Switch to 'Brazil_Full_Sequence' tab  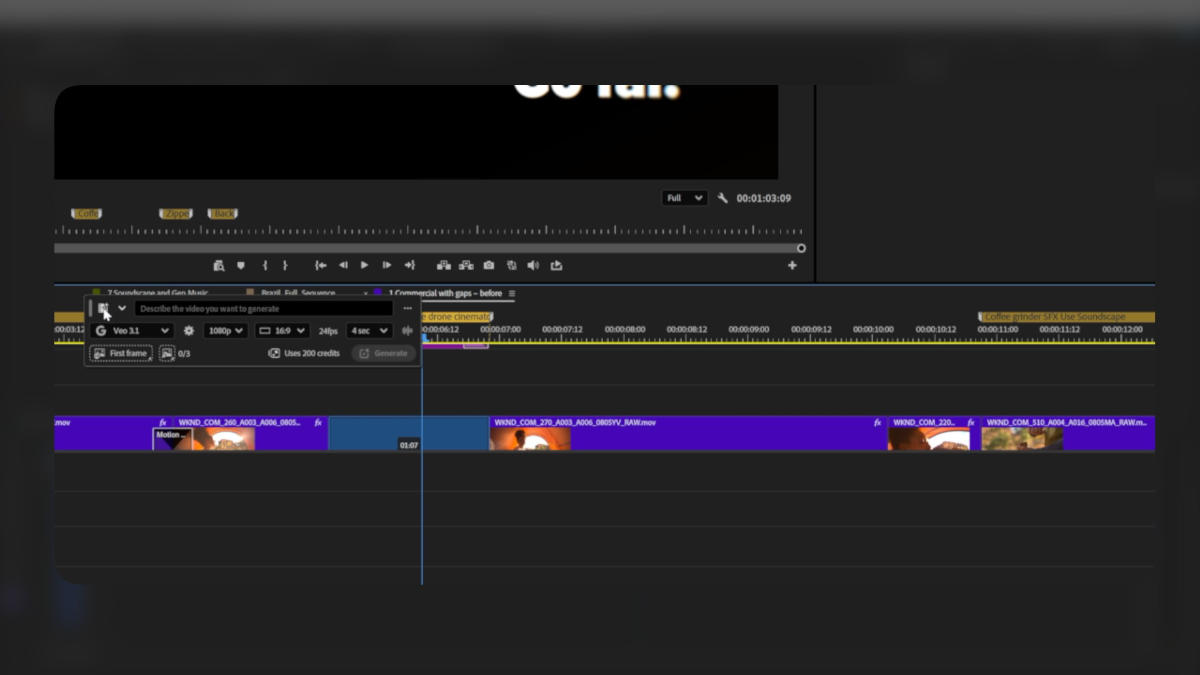coord(297,293)
